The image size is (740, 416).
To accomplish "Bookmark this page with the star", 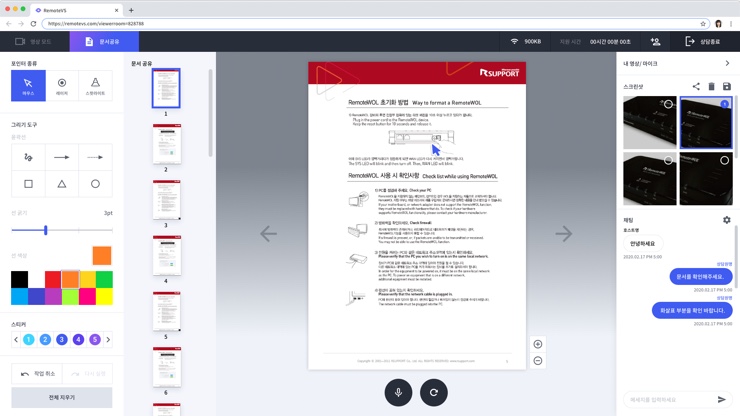I will [703, 24].
